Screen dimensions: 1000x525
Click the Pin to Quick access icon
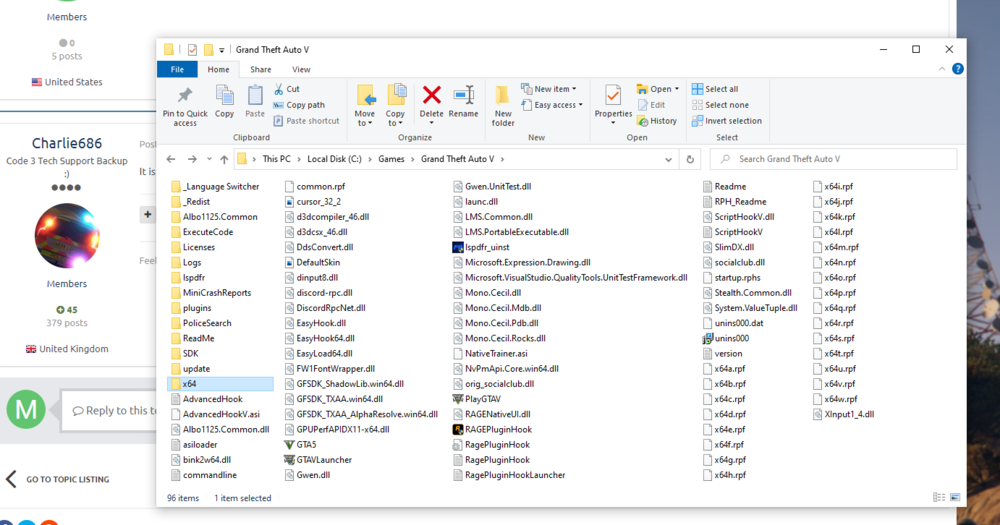(x=185, y=96)
